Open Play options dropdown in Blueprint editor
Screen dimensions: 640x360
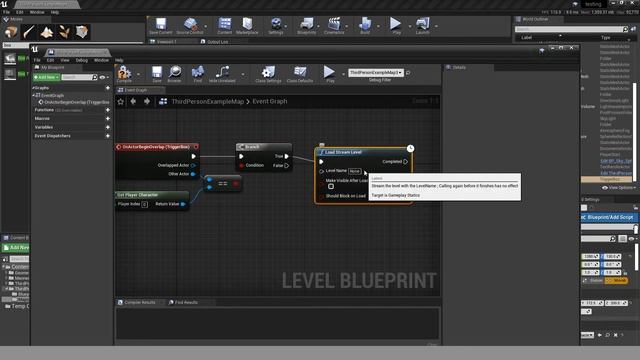click(343, 74)
